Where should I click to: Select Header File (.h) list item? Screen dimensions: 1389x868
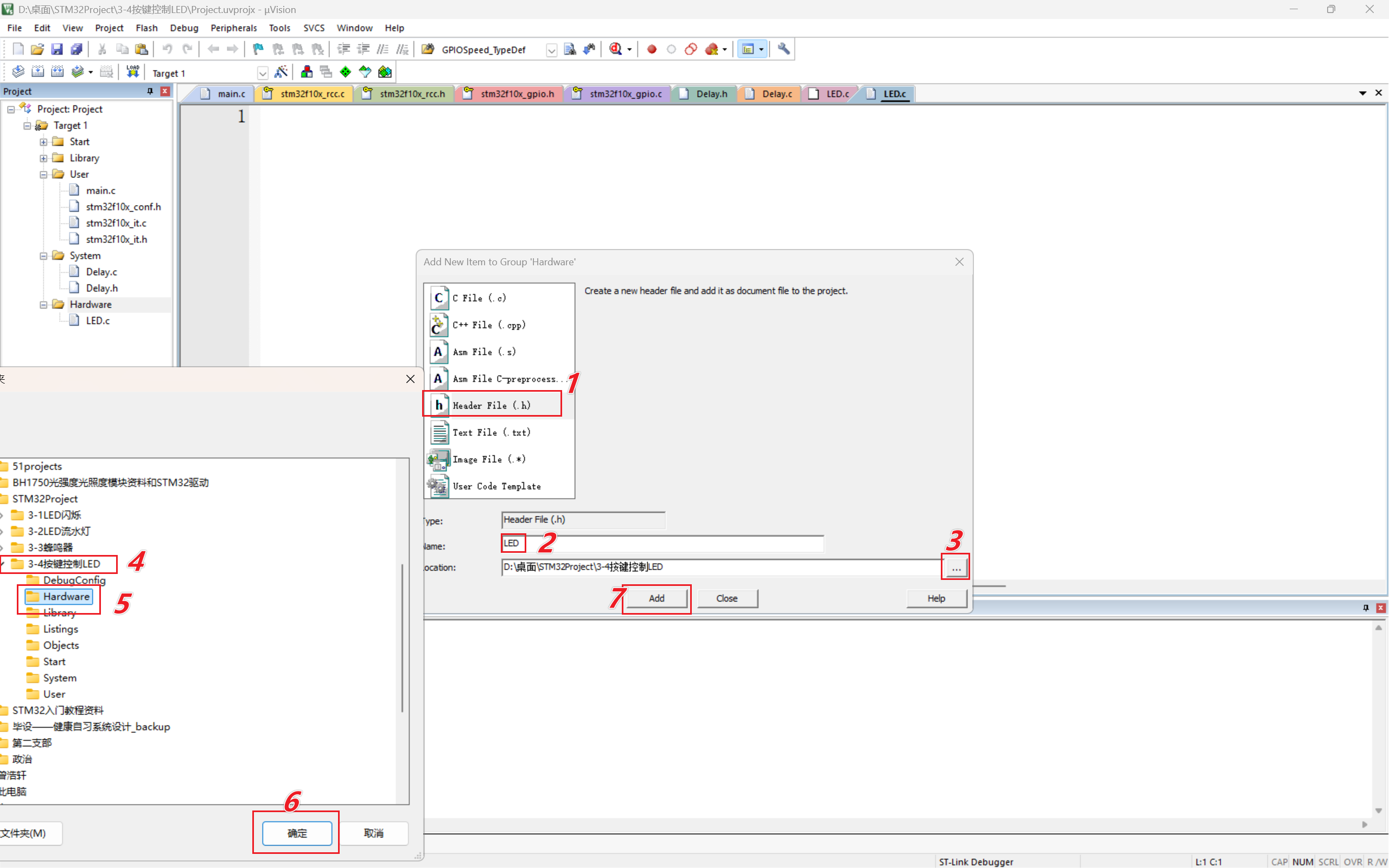click(x=492, y=405)
